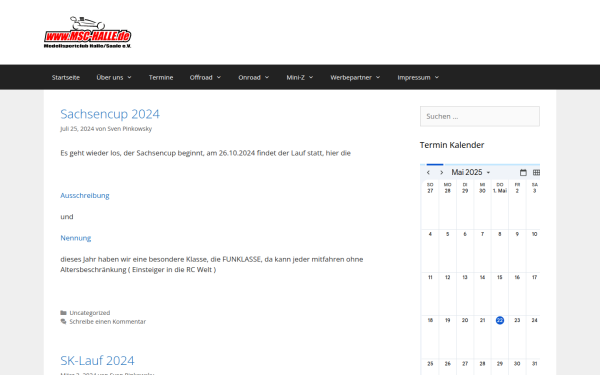
Task: Open the Uncategorized category link
Action: coord(90,313)
